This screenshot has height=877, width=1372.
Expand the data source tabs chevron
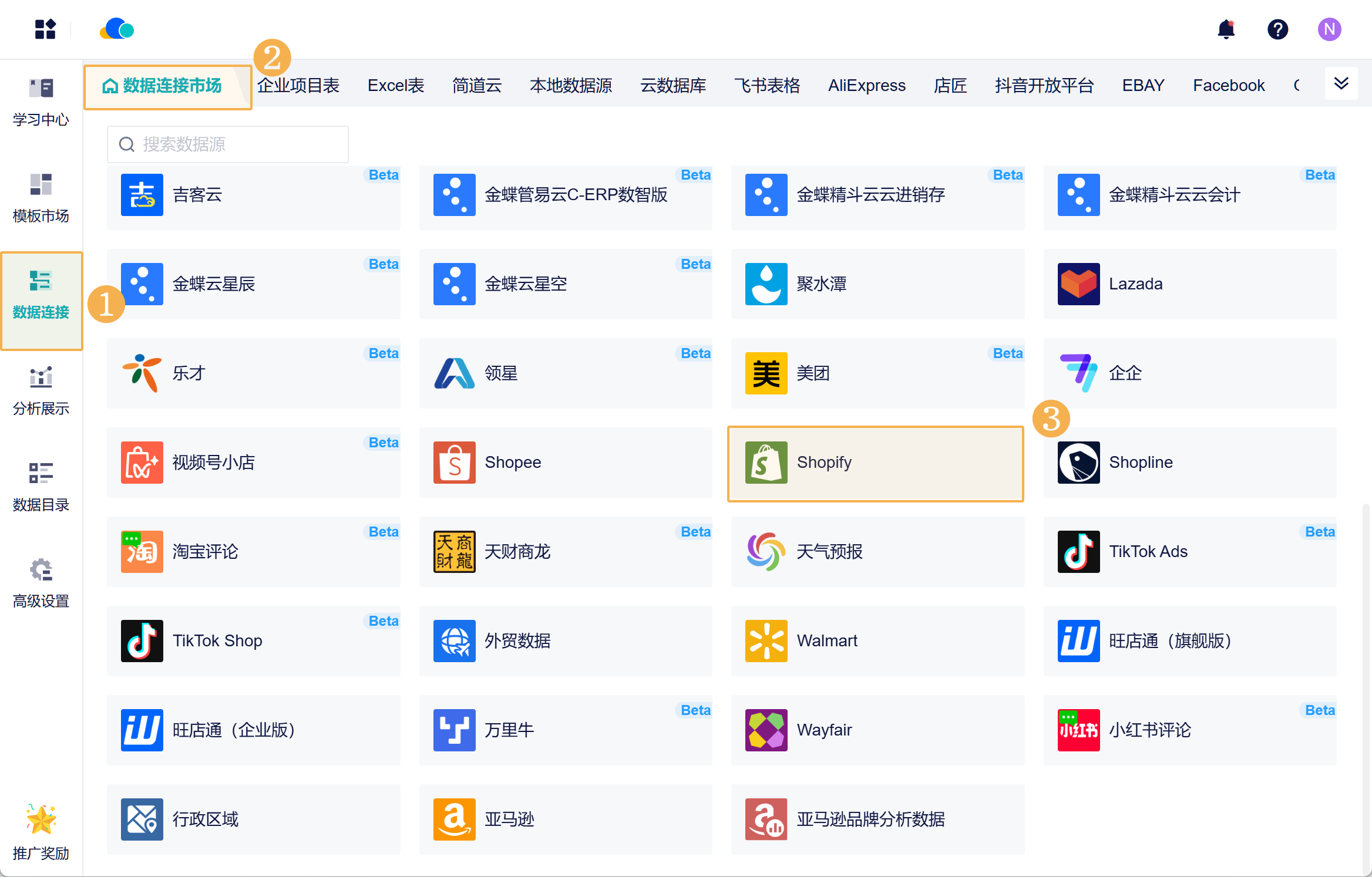tap(1341, 83)
